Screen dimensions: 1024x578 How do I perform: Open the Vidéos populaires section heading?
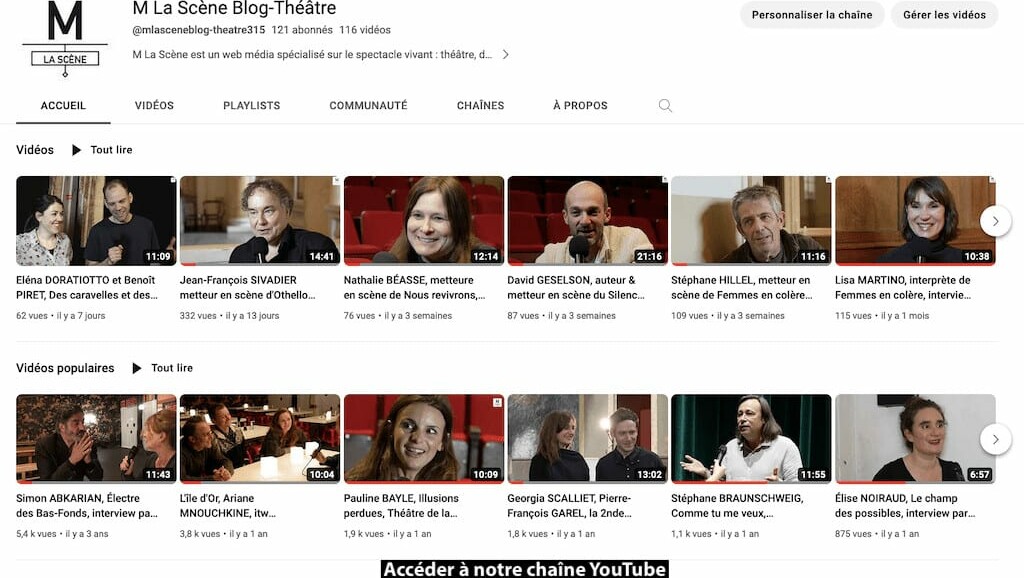65,368
